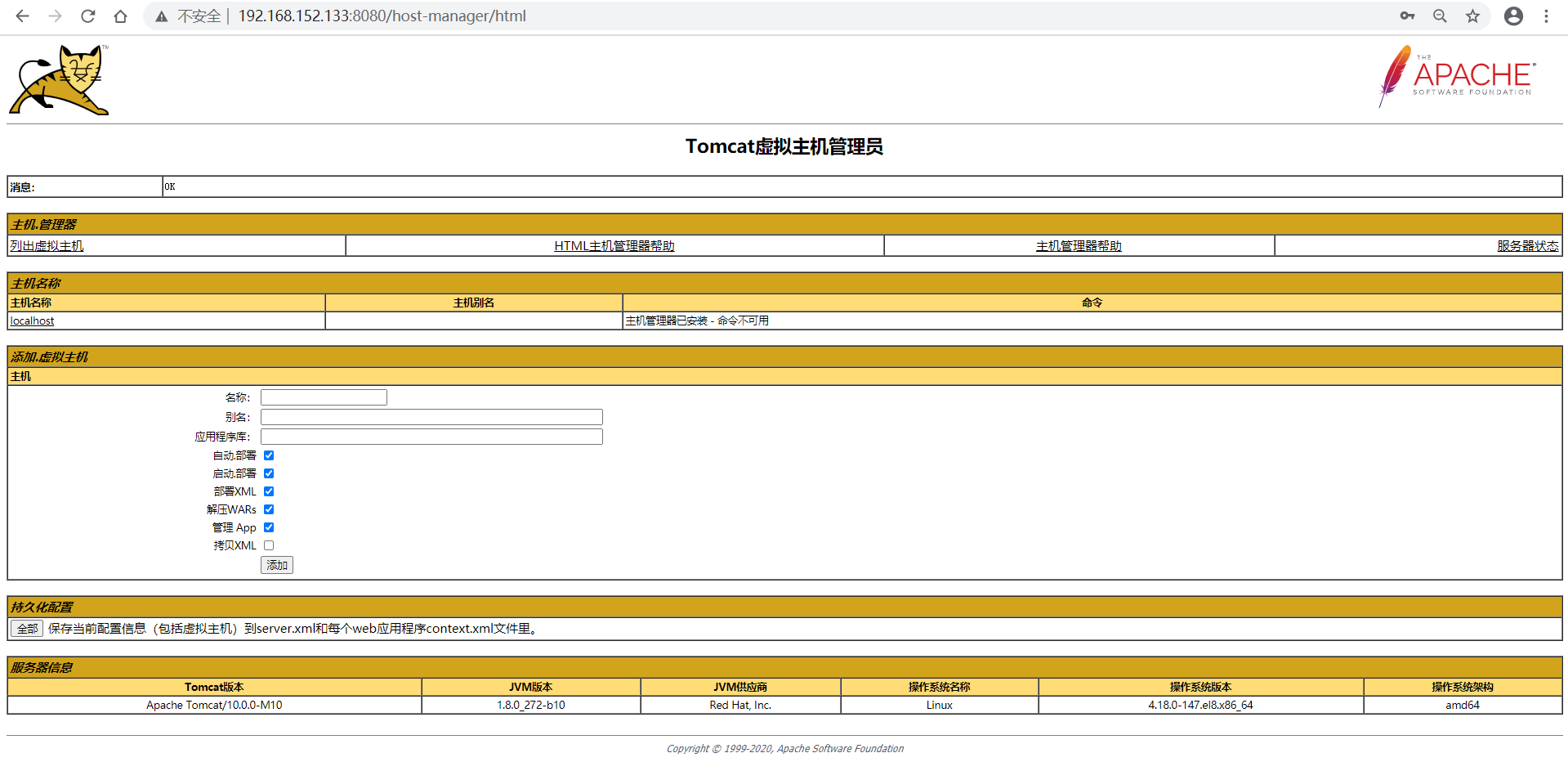
Task: Click the localhost host link
Action: 32,321
